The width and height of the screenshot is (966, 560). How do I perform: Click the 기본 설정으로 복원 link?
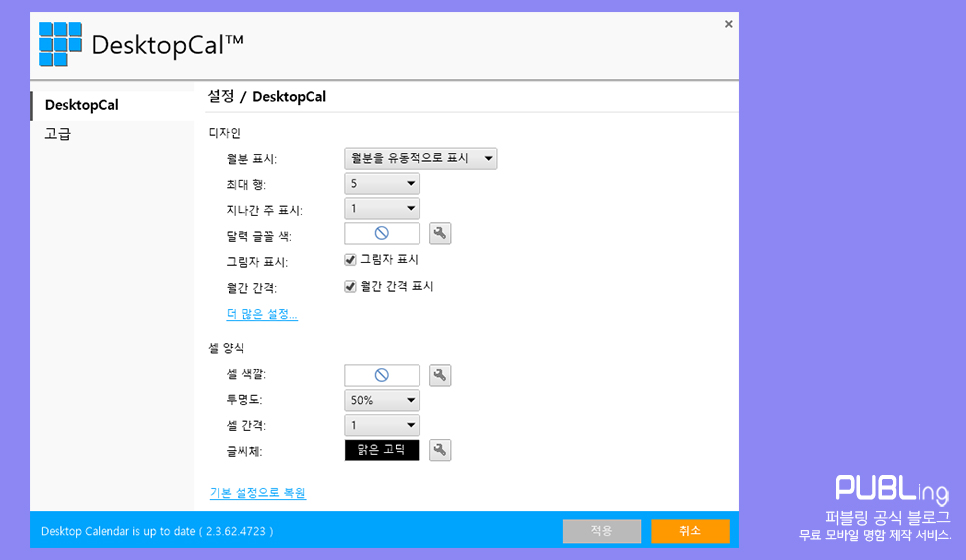tap(258, 493)
